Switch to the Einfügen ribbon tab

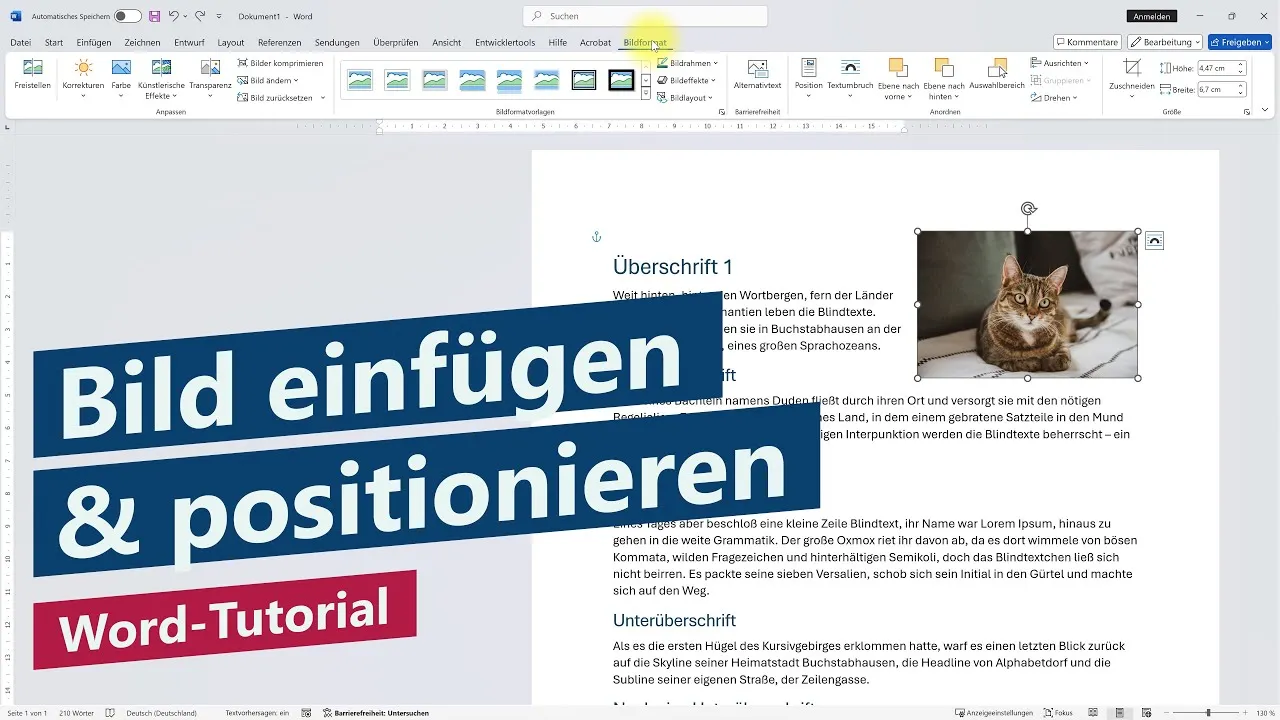pos(93,42)
